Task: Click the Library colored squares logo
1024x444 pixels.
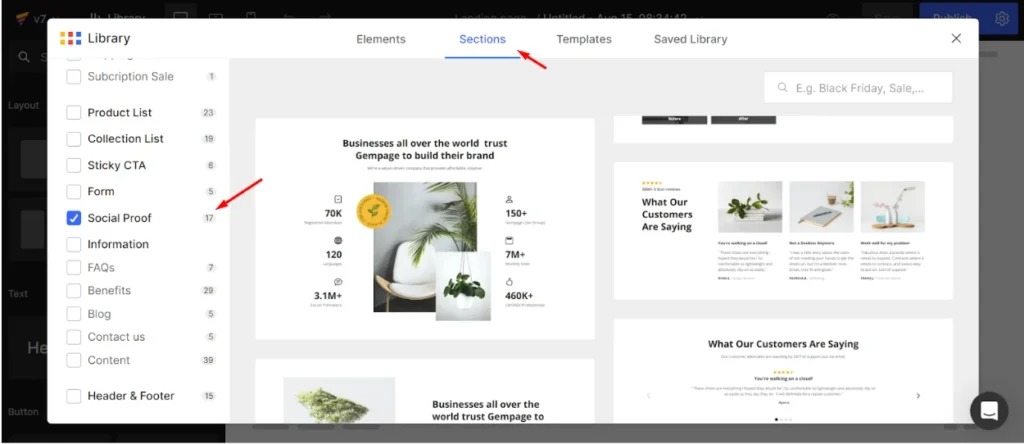Action: (x=71, y=39)
